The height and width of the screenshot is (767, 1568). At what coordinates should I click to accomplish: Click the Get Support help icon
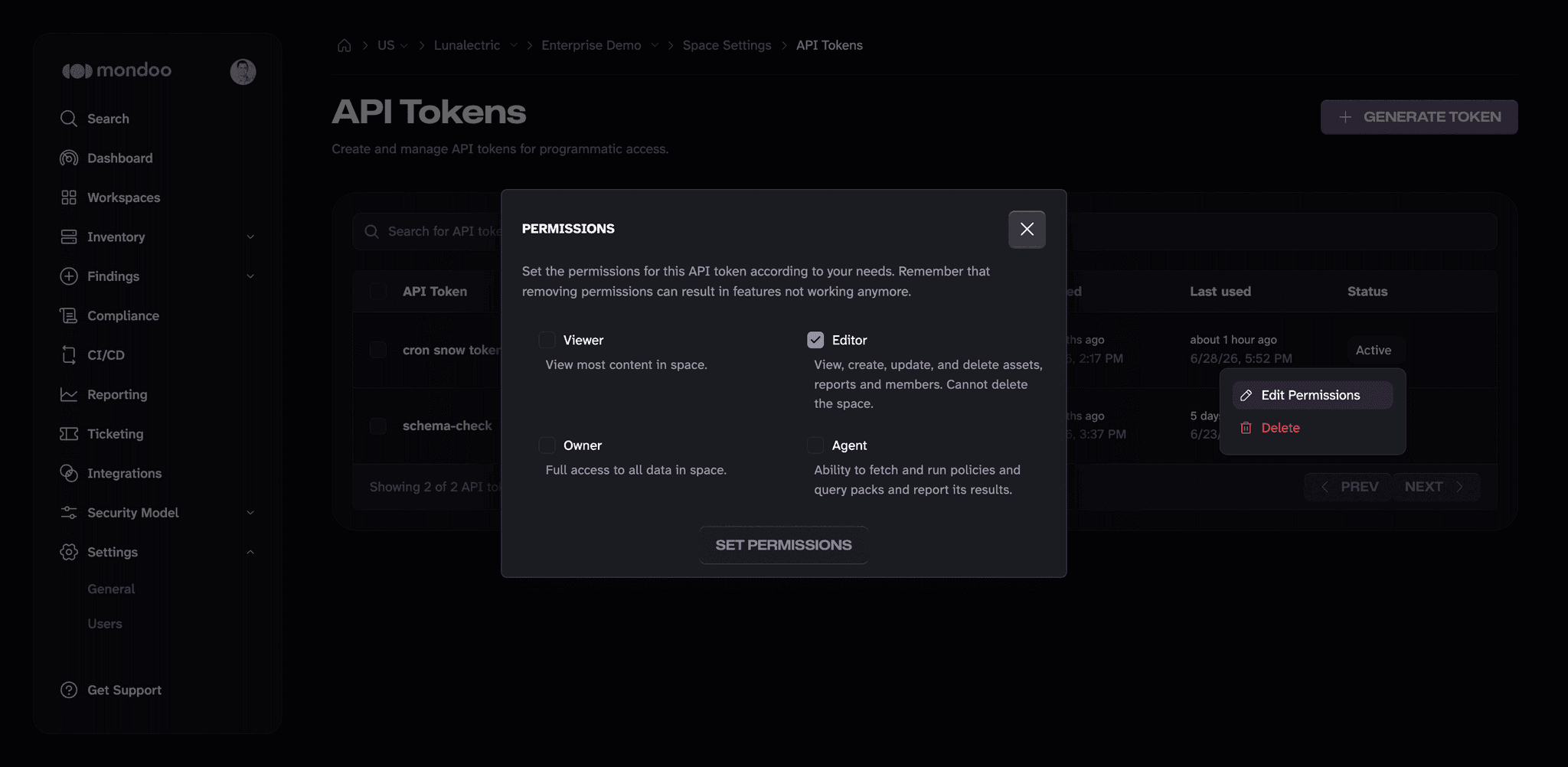[x=69, y=690]
